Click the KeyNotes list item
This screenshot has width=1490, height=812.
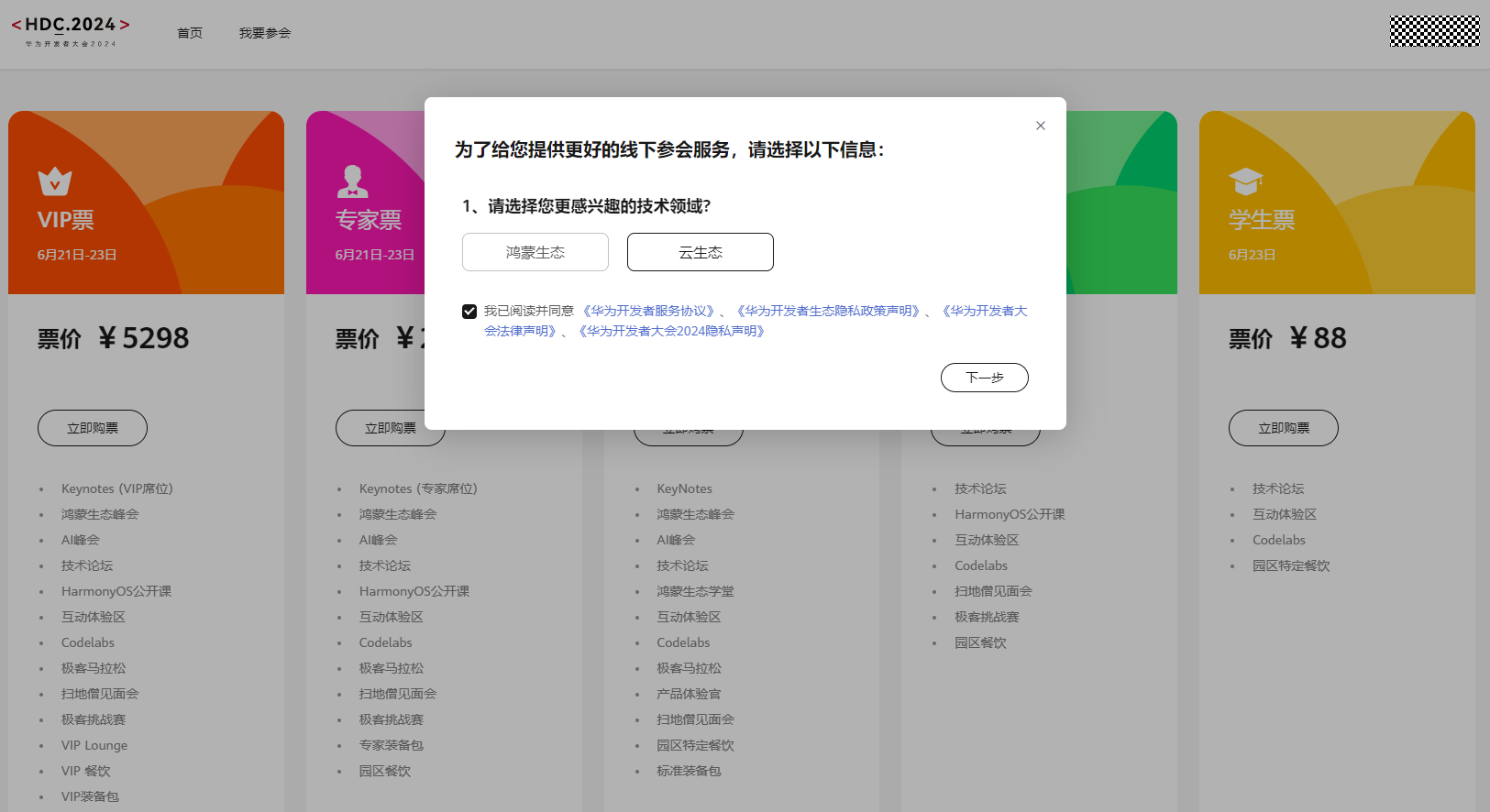click(685, 488)
